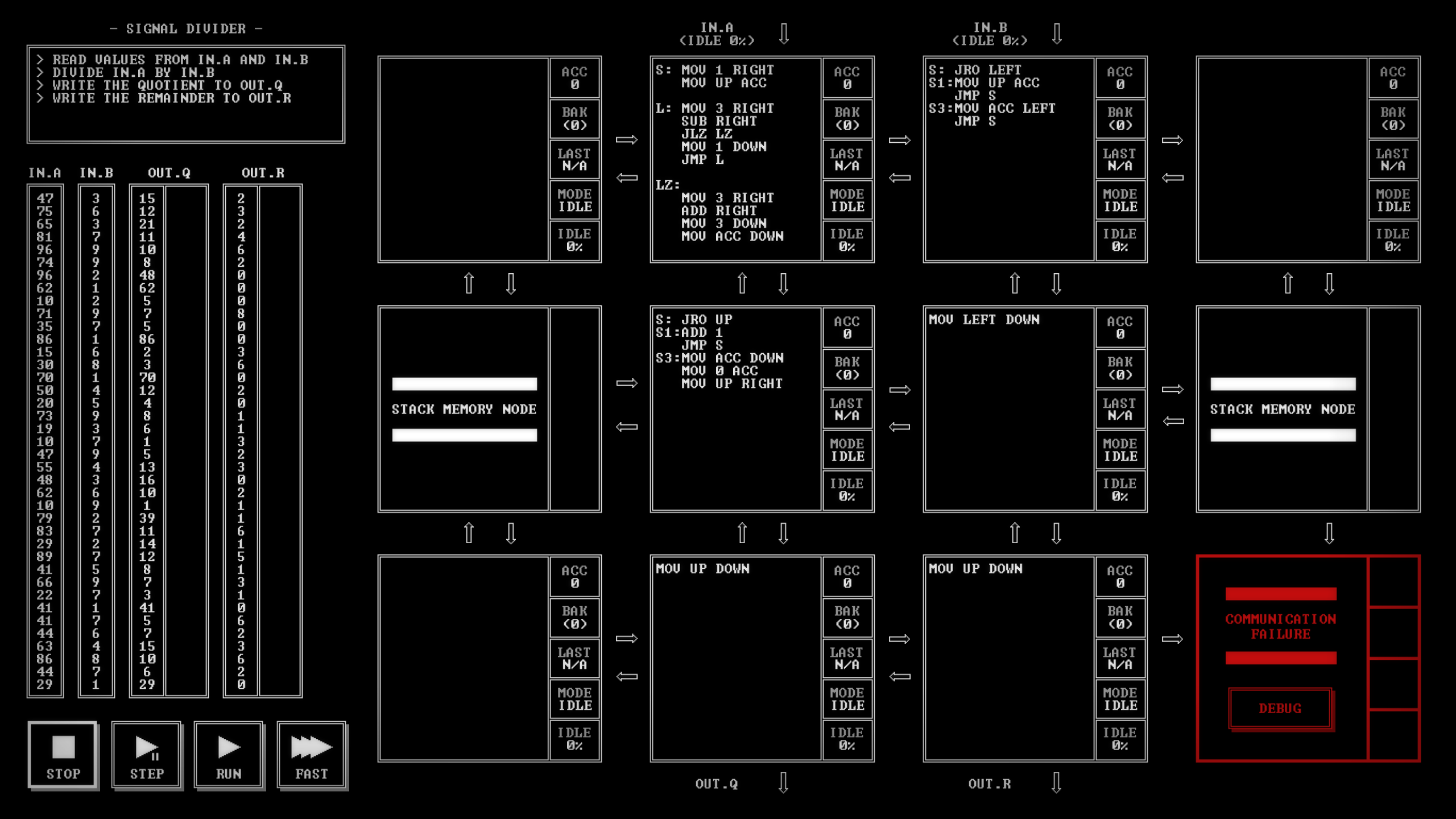Click the STEP execution control button
The height and width of the screenshot is (819, 1456).
point(145,755)
